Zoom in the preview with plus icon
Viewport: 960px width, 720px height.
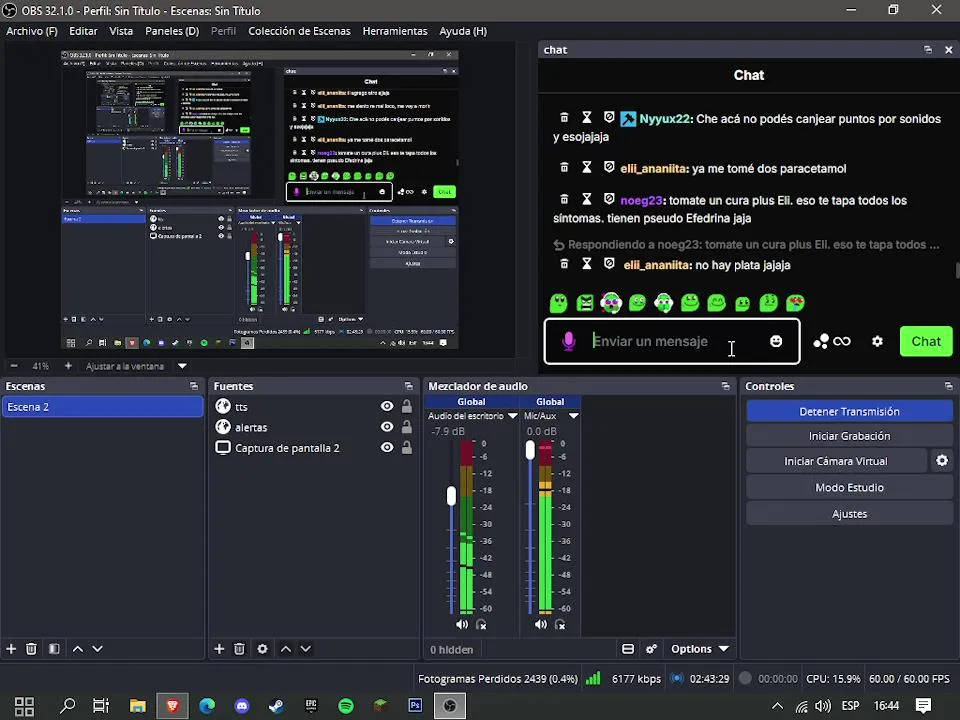[x=68, y=366]
